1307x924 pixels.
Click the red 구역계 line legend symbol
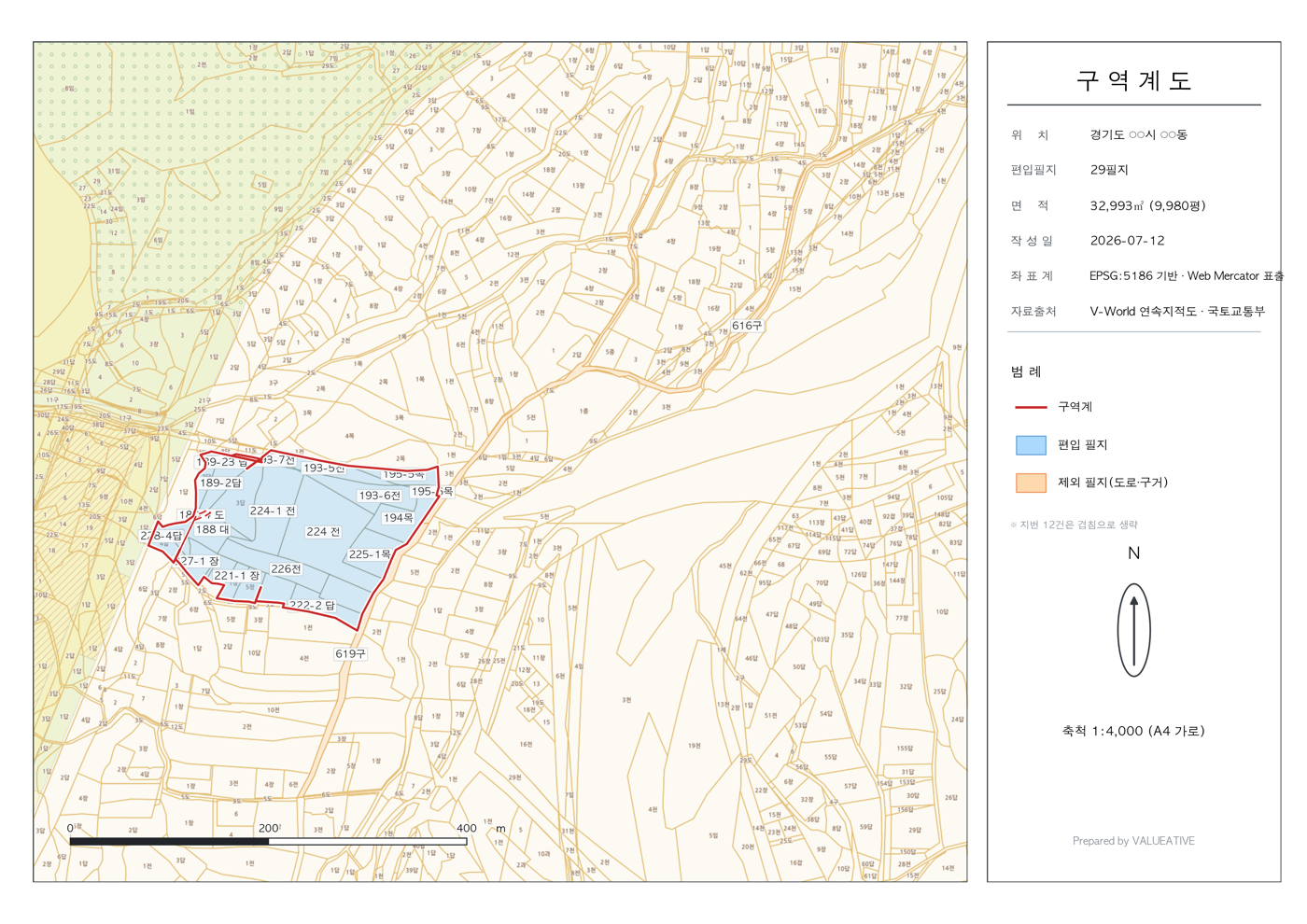pyautogui.click(x=1030, y=407)
